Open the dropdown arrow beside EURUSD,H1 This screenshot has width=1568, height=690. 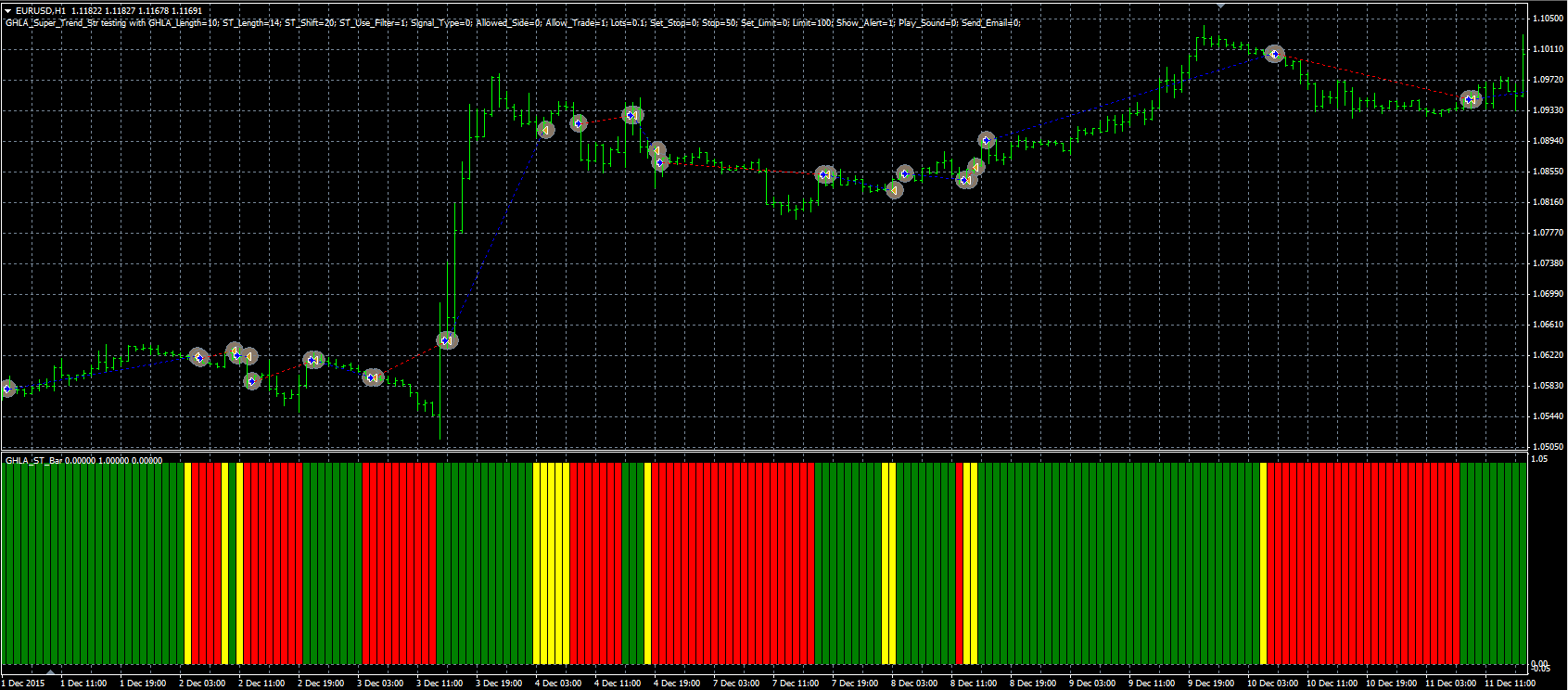tap(8, 10)
